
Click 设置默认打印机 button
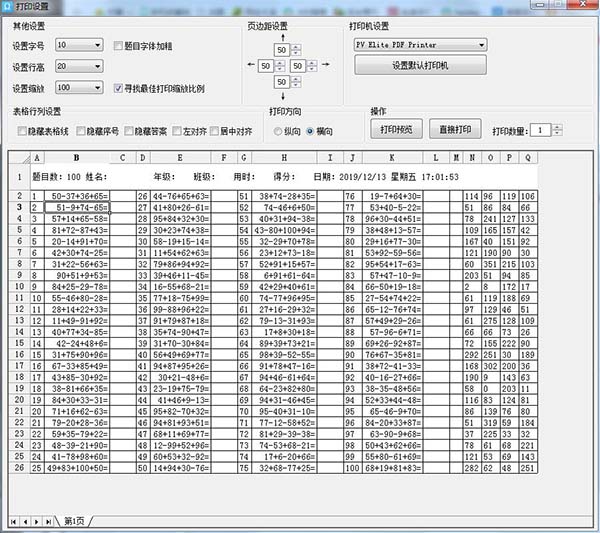pyautogui.click(x=421, y=65)
